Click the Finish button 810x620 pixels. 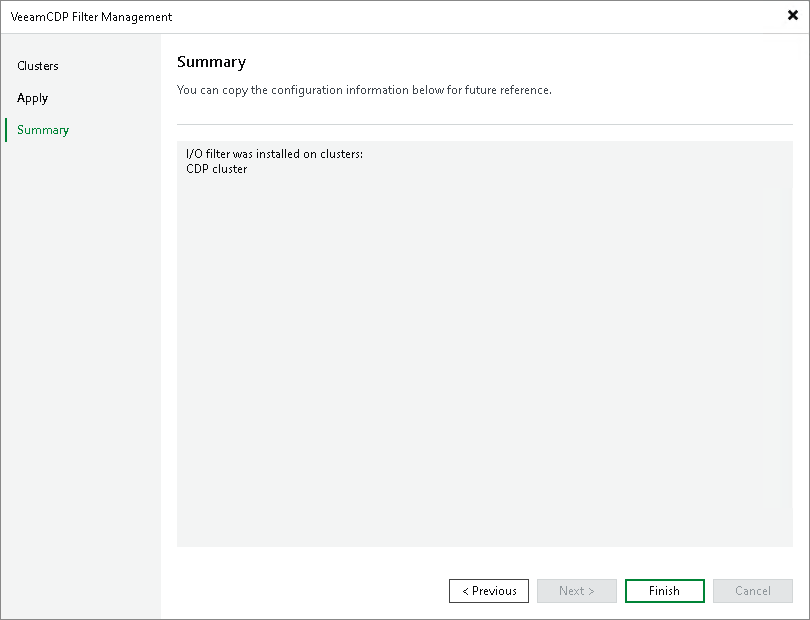coord(664,591)
